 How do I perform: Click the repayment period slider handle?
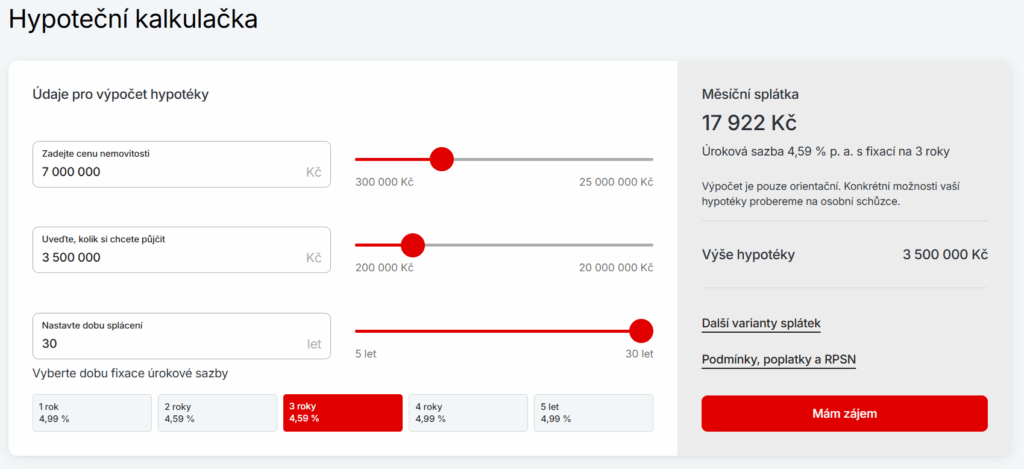641,331
